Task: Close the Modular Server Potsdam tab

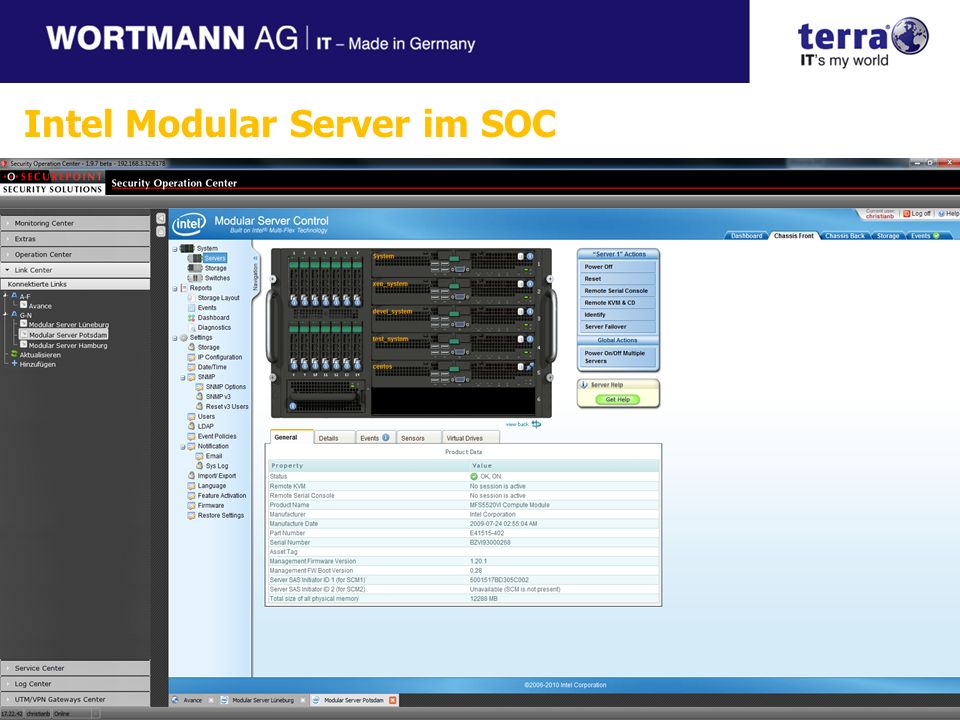Action: (x=392, y=700)
